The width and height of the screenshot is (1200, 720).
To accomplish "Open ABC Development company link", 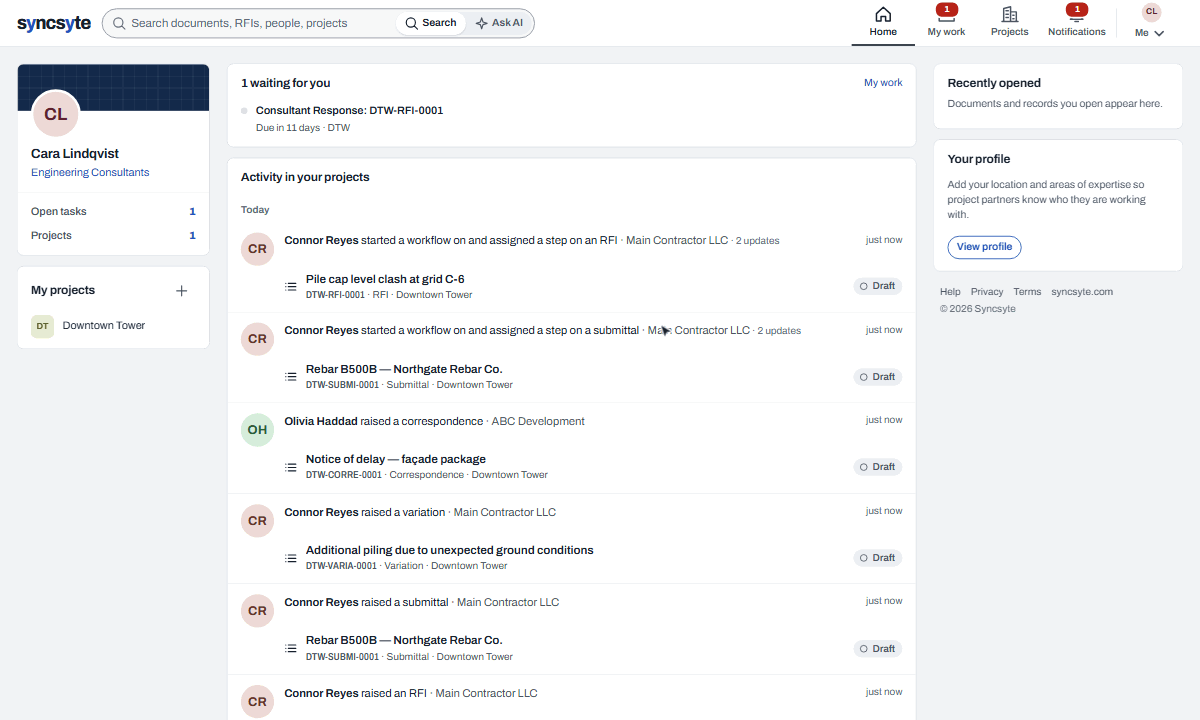I will click(538, 421).
